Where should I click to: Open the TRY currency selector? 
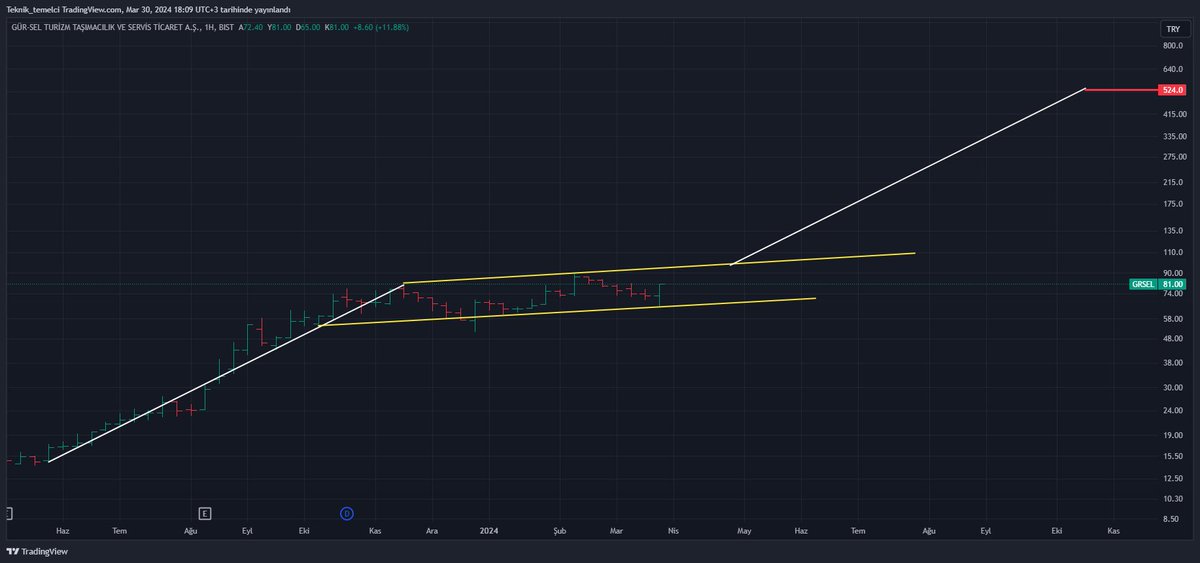coord(1172,29)
